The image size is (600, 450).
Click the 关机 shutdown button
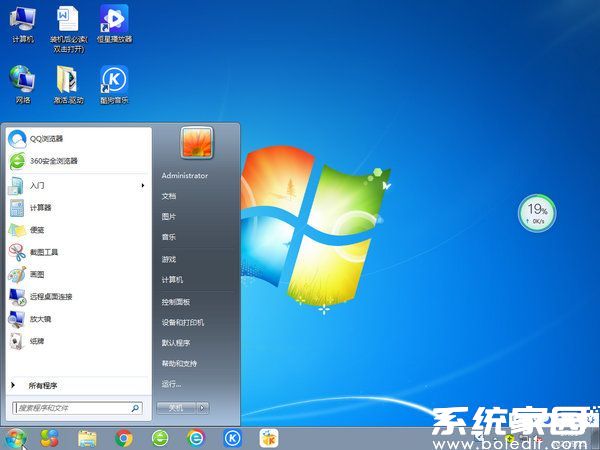(176, 408)
